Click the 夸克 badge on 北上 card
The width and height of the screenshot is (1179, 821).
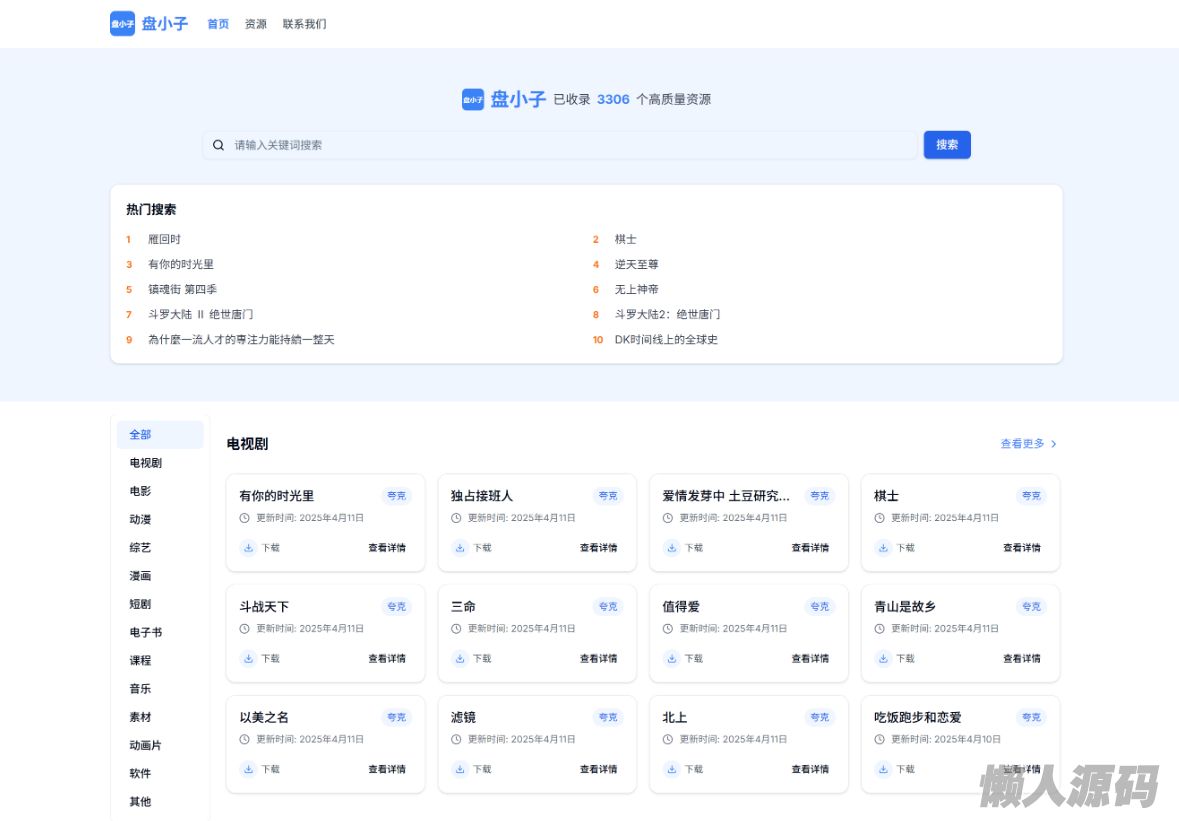[x=820, y=717]
